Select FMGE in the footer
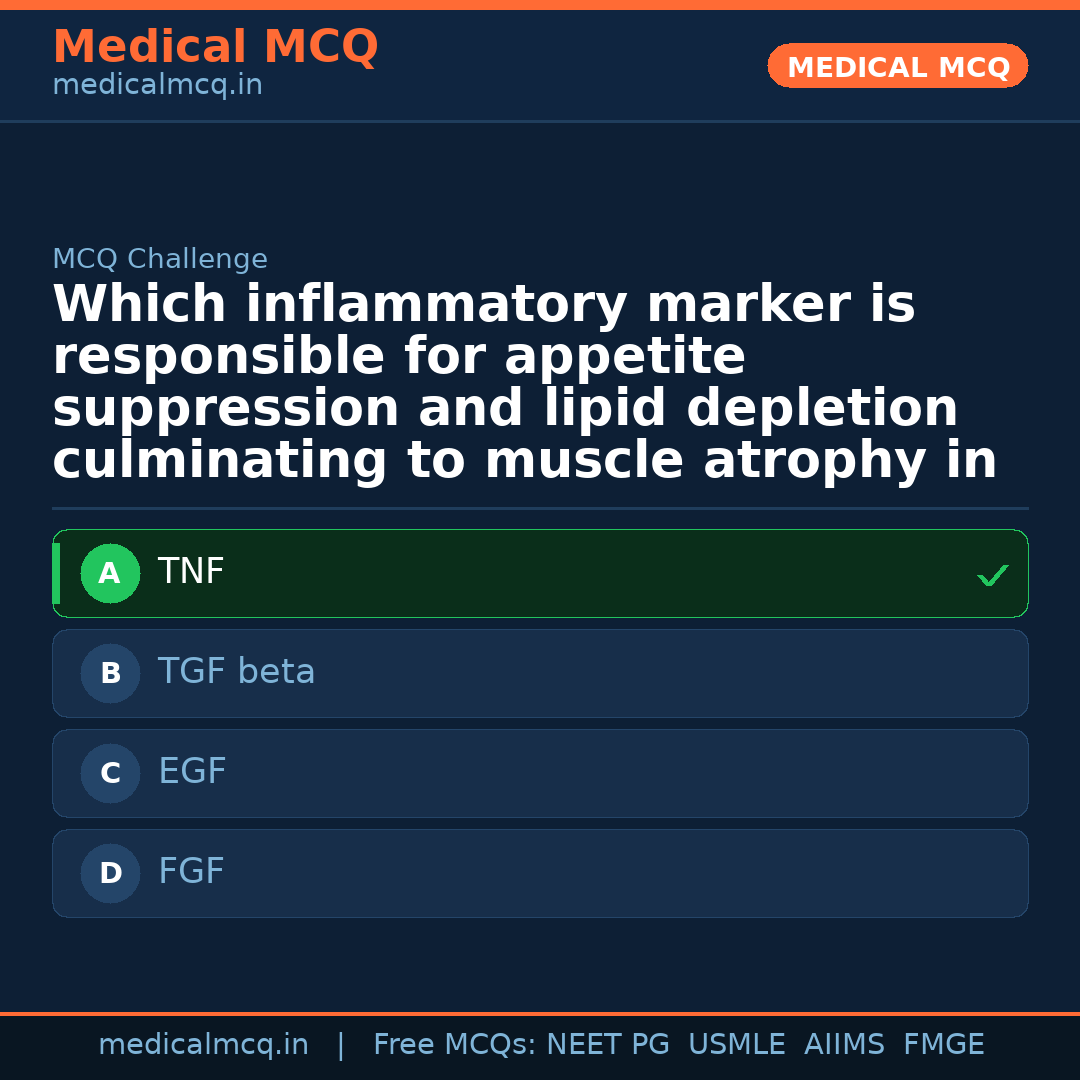 click(944, 1045)
